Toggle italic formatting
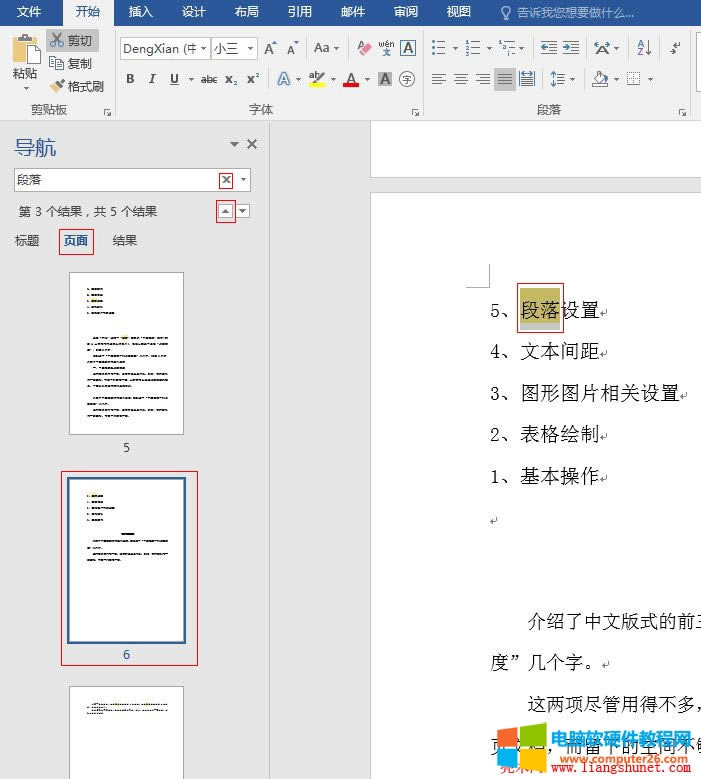 click(x=152, y=79)
